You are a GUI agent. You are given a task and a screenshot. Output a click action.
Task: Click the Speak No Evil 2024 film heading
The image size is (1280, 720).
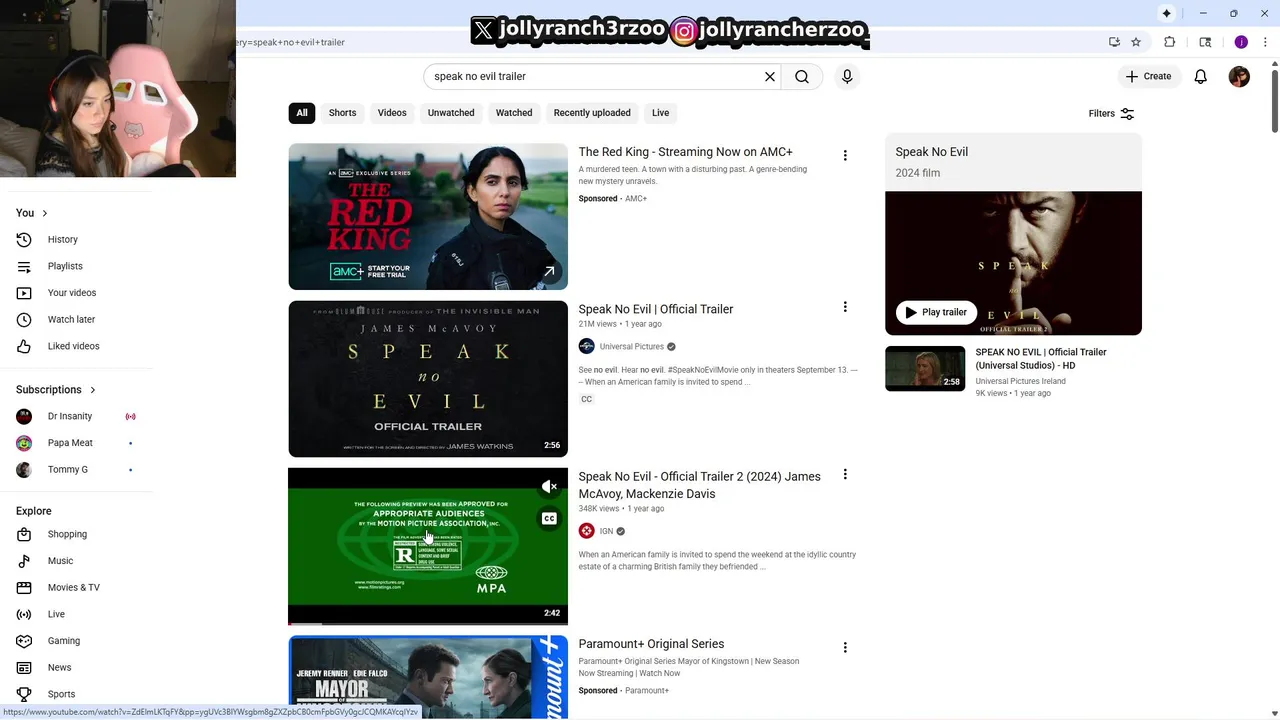click(931, 152)
